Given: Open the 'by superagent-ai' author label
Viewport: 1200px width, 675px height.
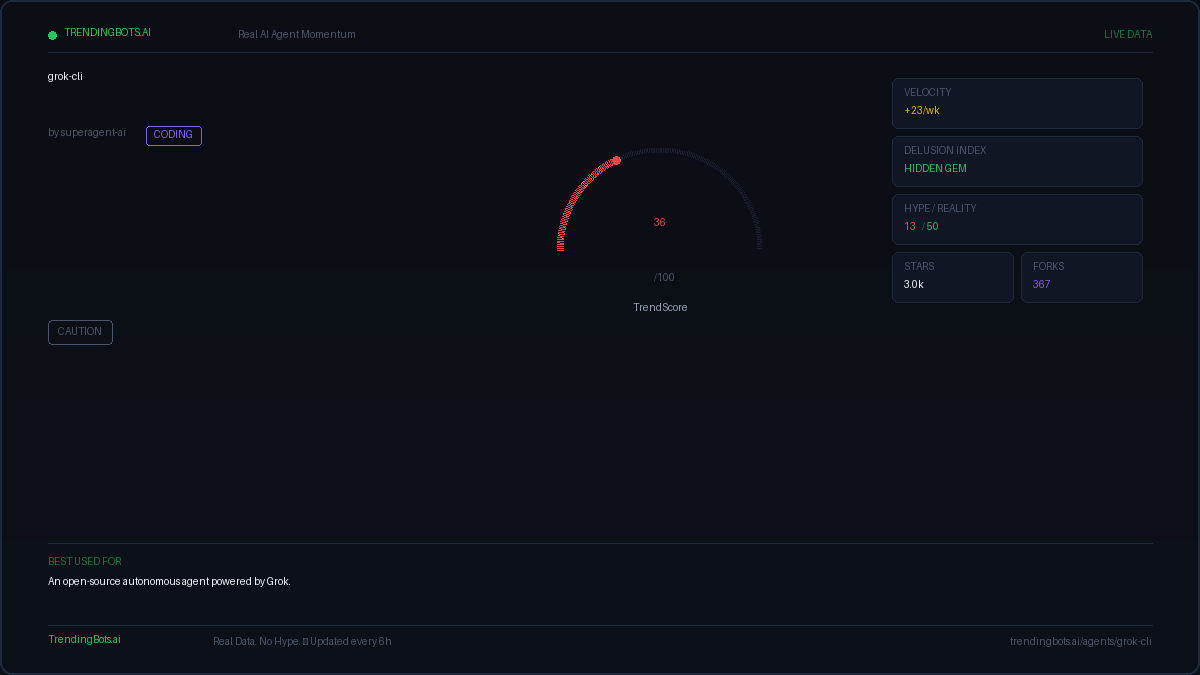Looking at the screenshot, I should [x=87, y=133].
